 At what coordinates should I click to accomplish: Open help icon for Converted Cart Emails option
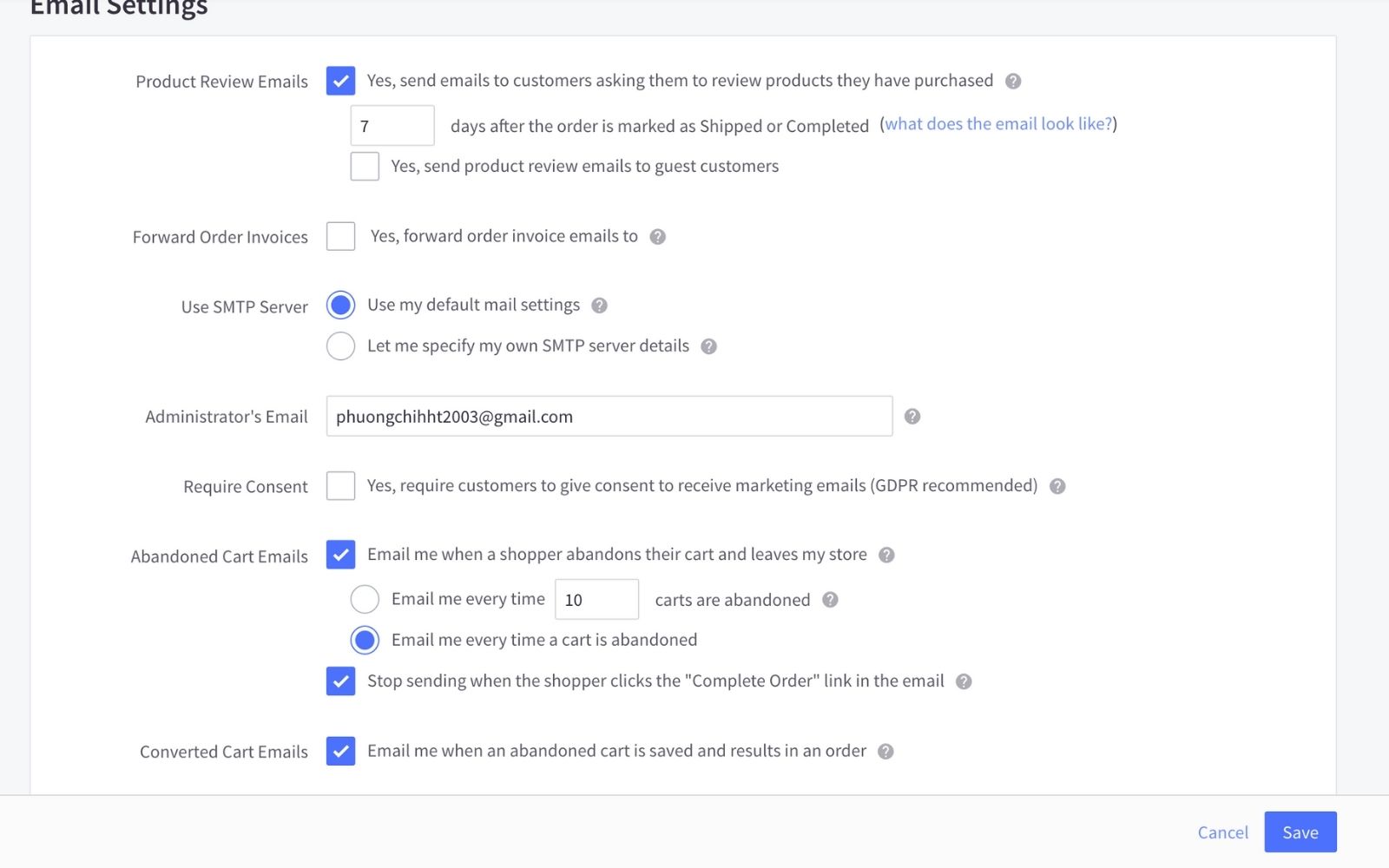click(x=885, y=752)
